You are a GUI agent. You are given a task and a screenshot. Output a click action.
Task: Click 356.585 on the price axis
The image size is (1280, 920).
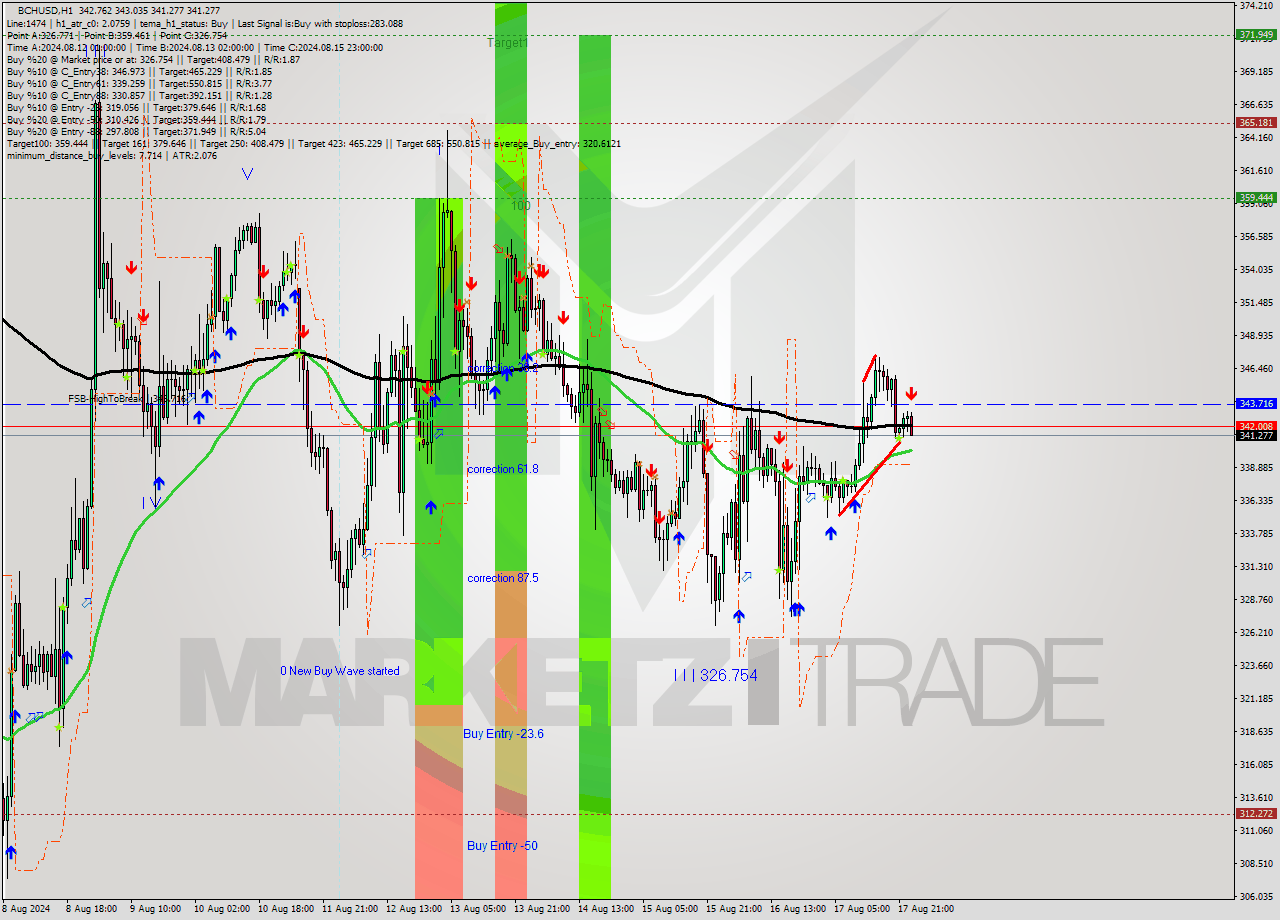(x=1256, y=237)
